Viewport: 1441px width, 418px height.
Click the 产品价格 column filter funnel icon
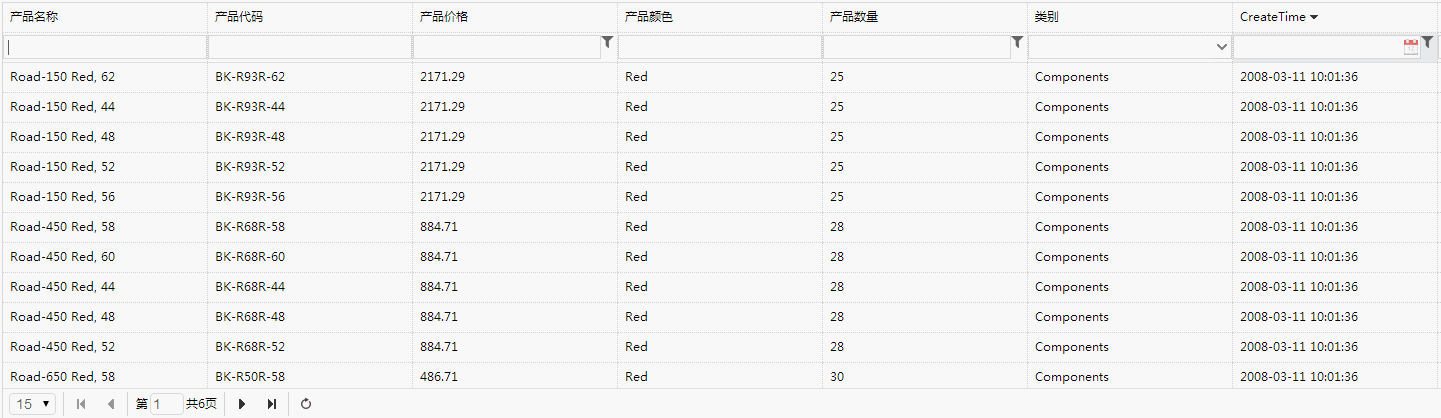pyautogui.click(x=607, y=42)
